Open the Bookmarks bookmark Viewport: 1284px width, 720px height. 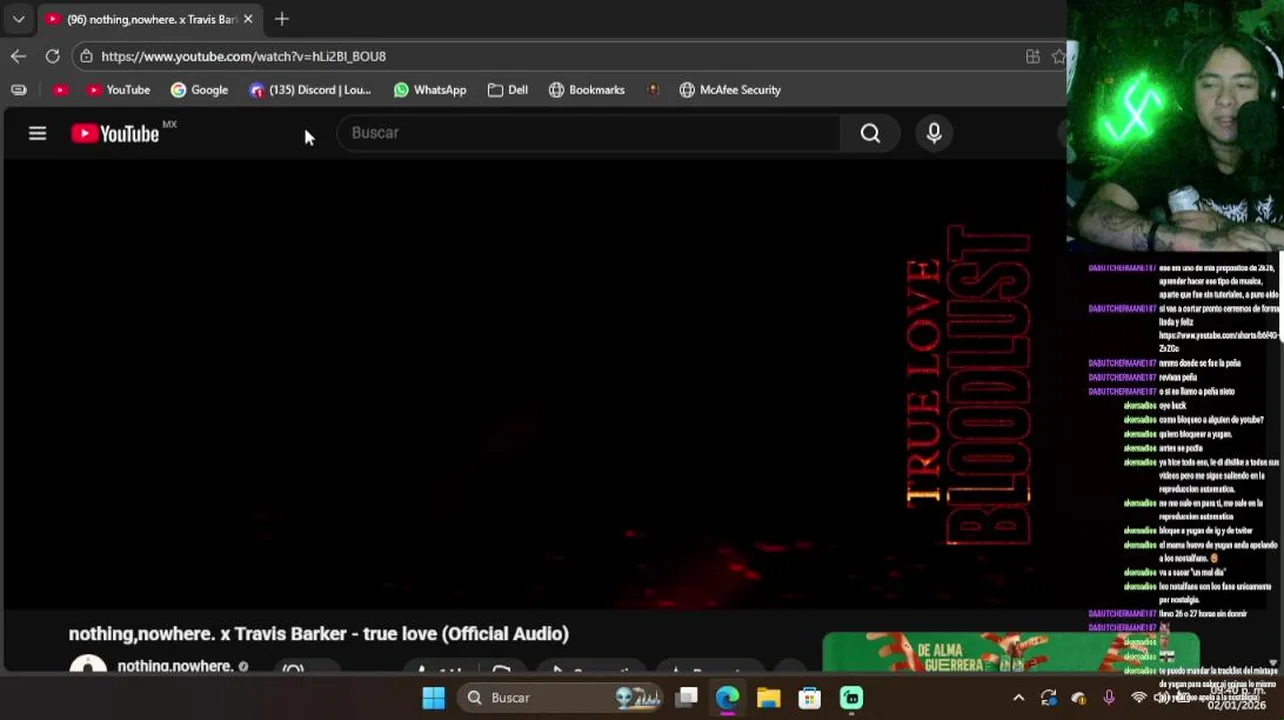click(x=587, y=90)
